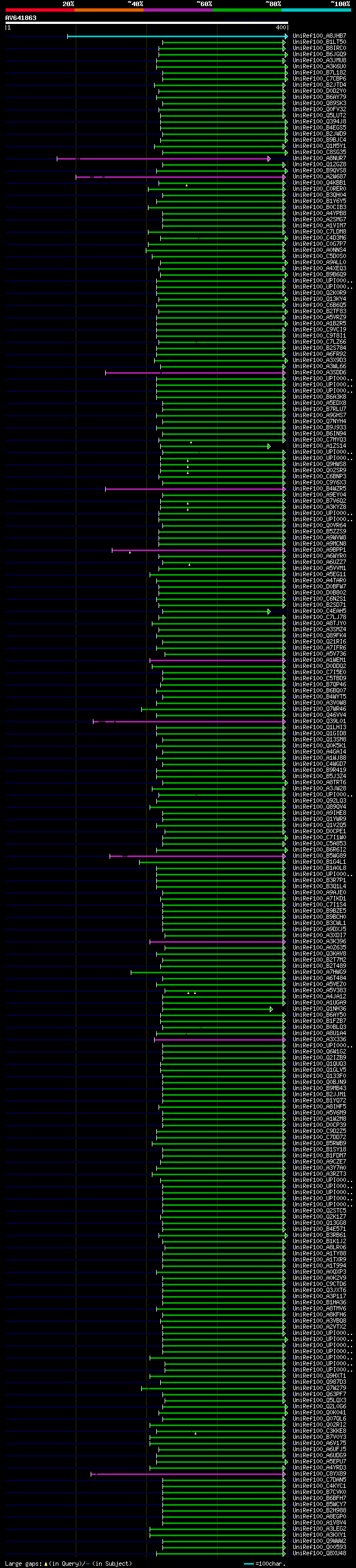
Task: Click last row label UniRef100_Q8XU48
Action: coord(319,1554)
